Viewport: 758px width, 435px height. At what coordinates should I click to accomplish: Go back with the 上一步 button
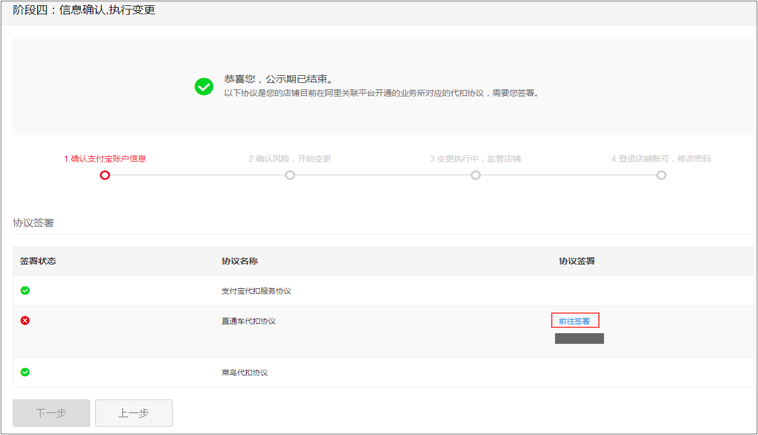pos(134,413)
